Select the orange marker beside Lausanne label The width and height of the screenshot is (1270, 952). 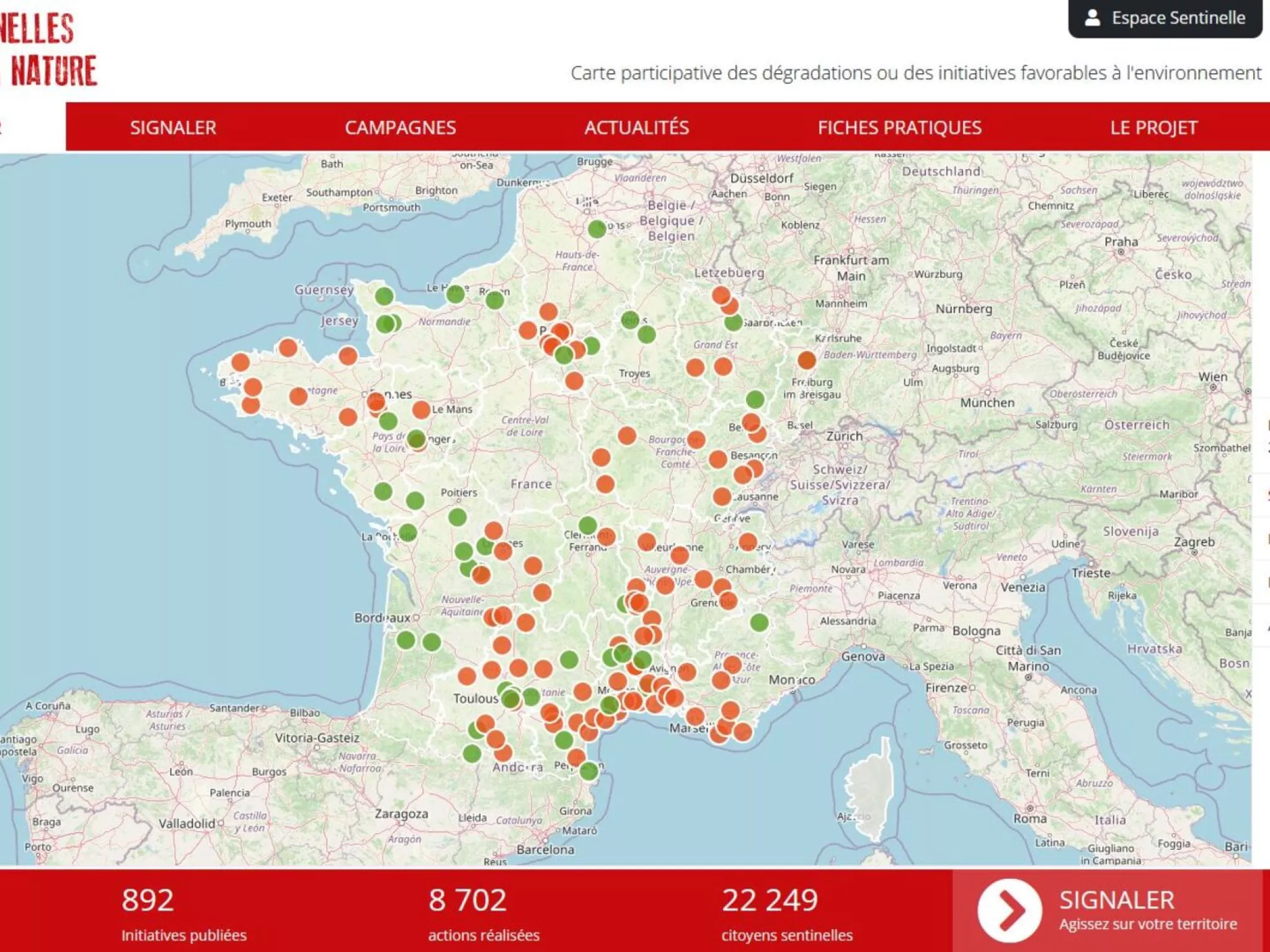tap(722, 496)
